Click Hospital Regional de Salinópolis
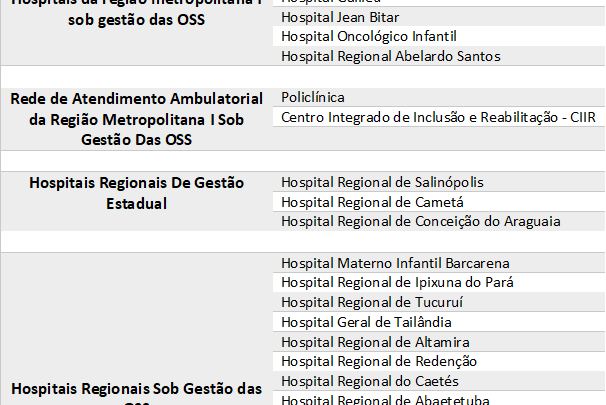Image resolution: width=606 pixels, height=405 pixels. point(382,182)
